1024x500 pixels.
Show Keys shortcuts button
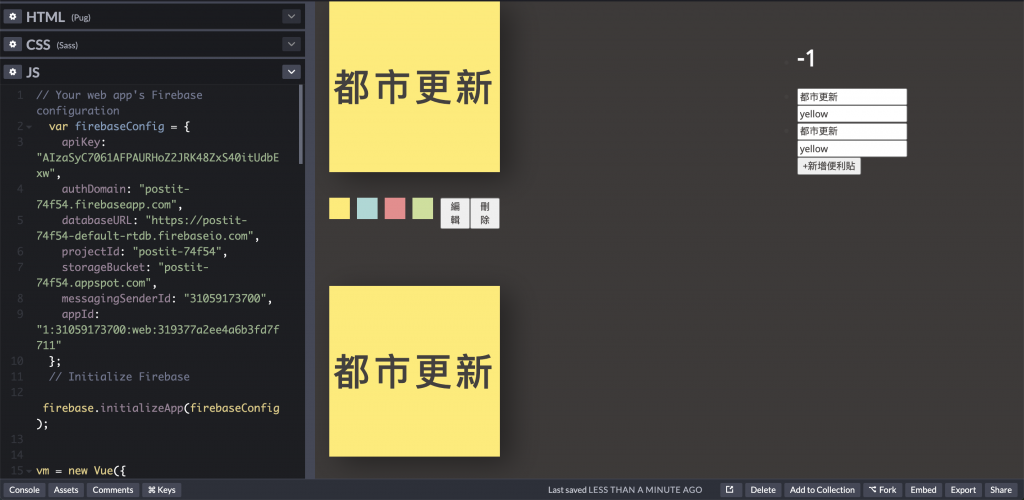point(161,490)
